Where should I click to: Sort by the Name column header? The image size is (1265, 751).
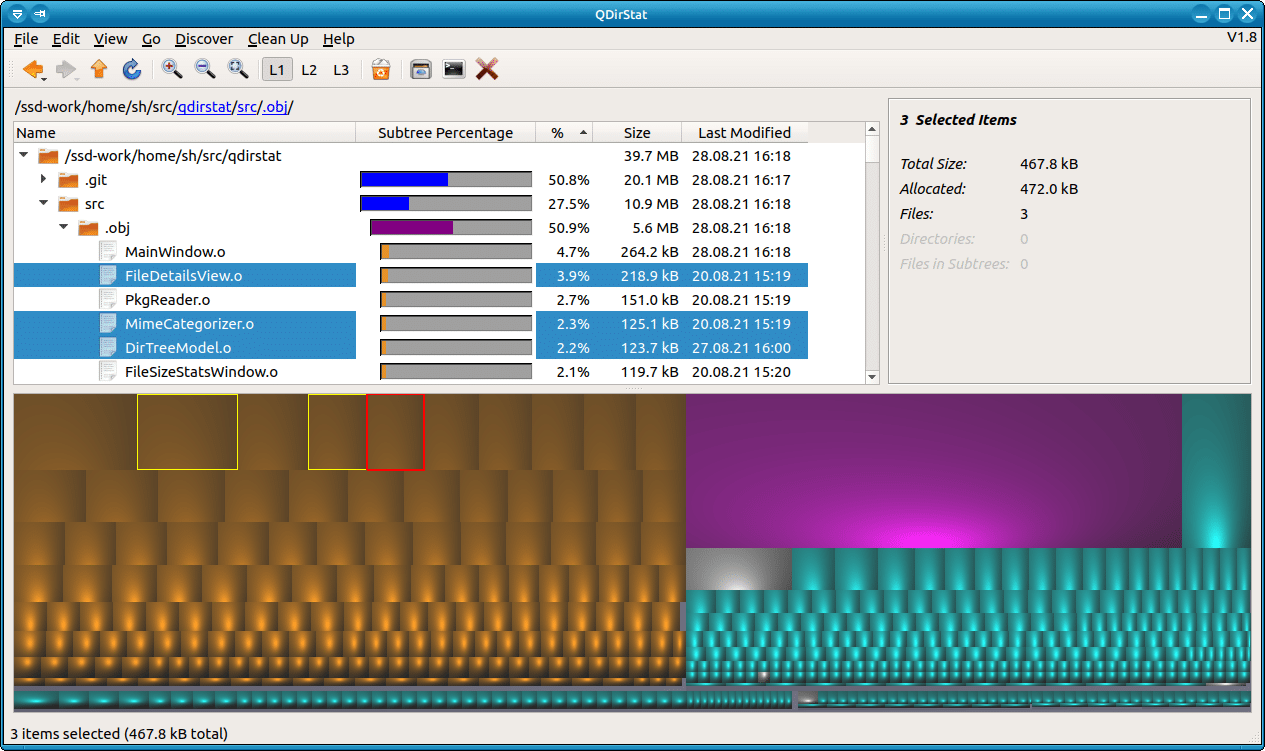185,132
